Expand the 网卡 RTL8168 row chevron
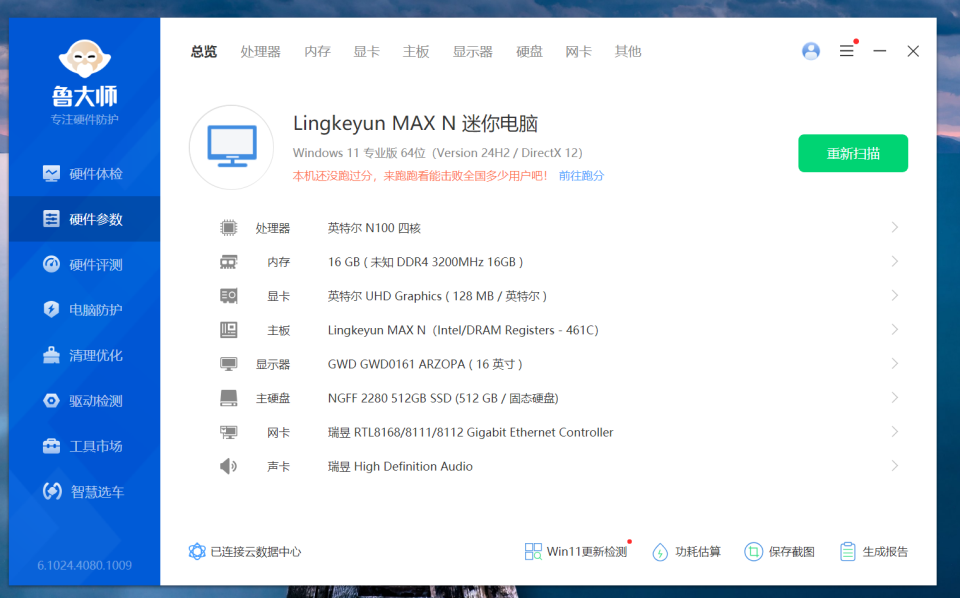The width and height of the screenshot is (960, 598). 894,432
